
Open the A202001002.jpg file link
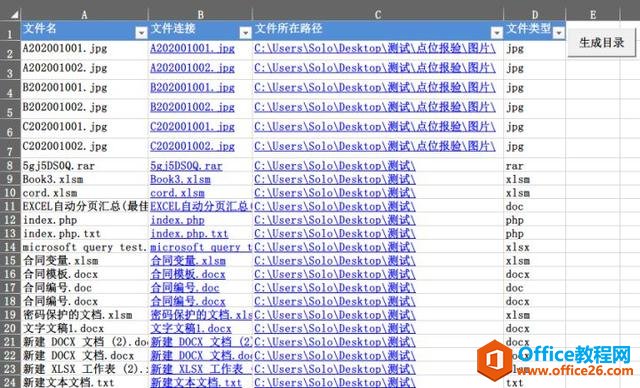(x=192, y=68)
